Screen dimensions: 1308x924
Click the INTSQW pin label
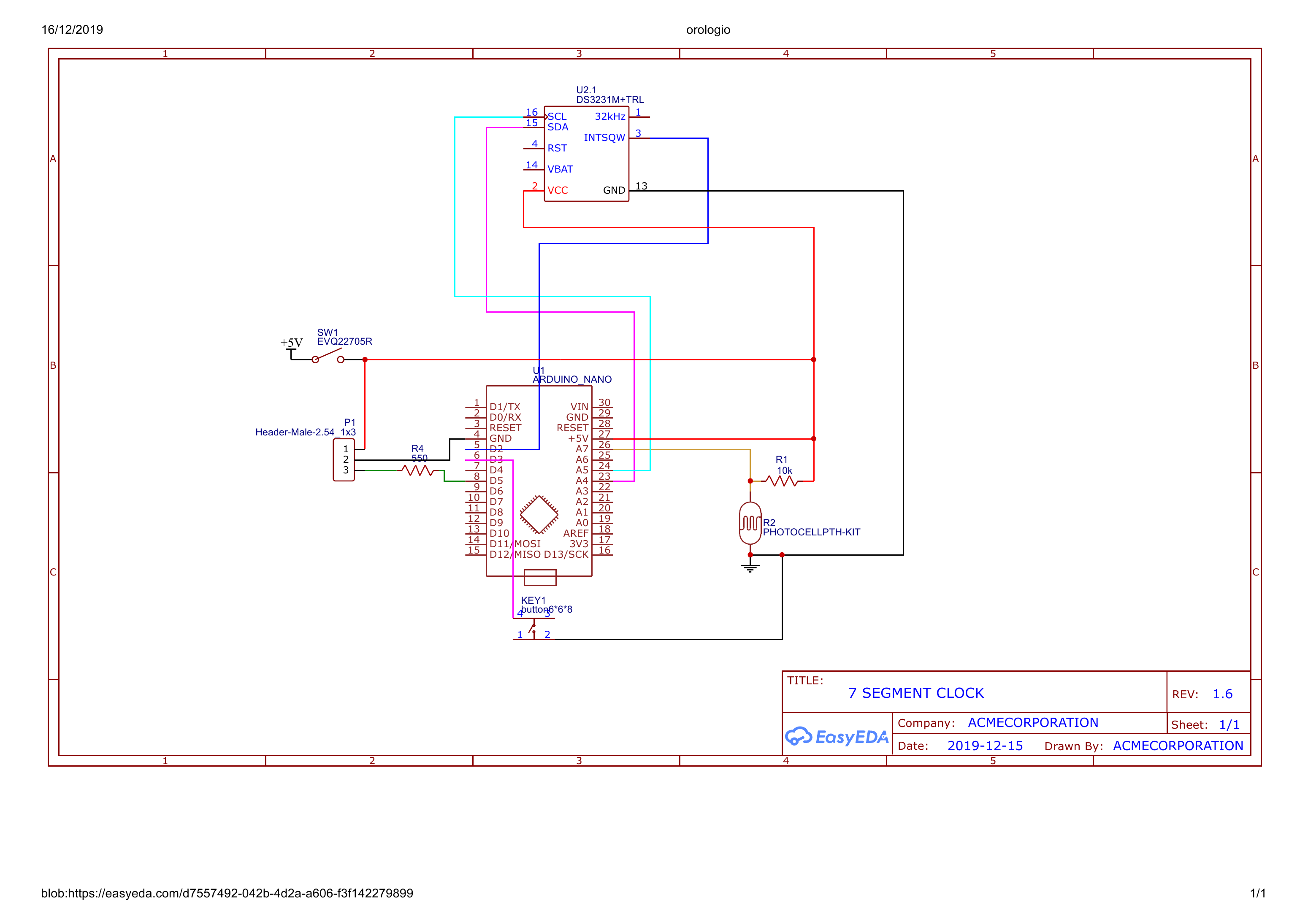click(x=604, y=138)
